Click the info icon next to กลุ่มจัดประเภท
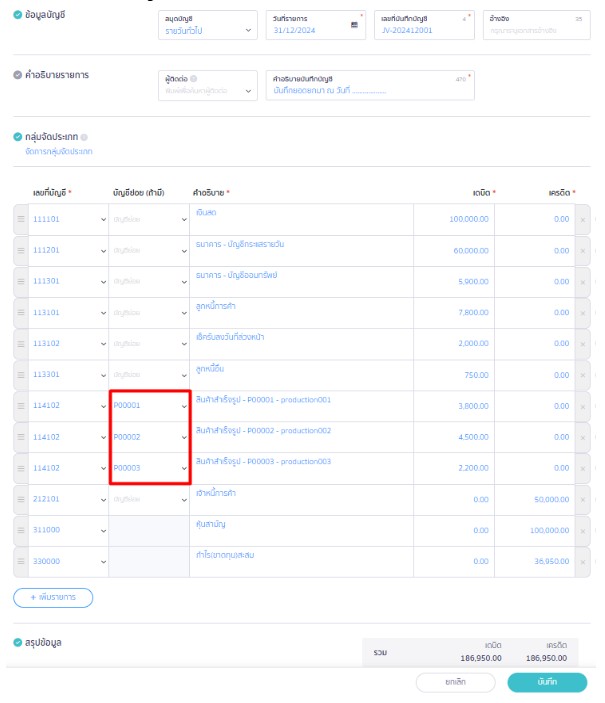This screenshot has width=605, height=703. (84, 137)
